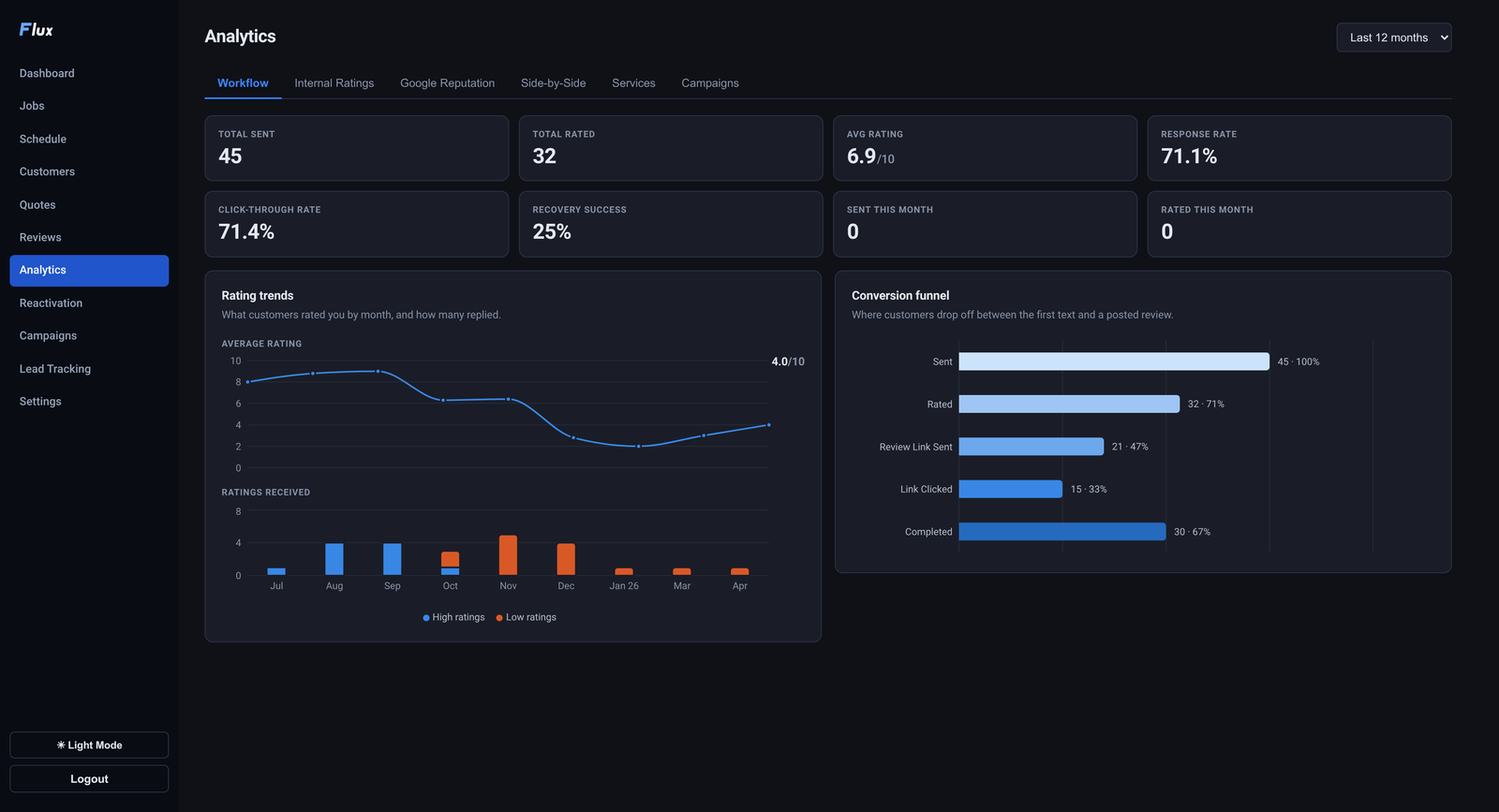Select the Workflow tab
The image size is (1499, 812).
(x=243, y=83)
